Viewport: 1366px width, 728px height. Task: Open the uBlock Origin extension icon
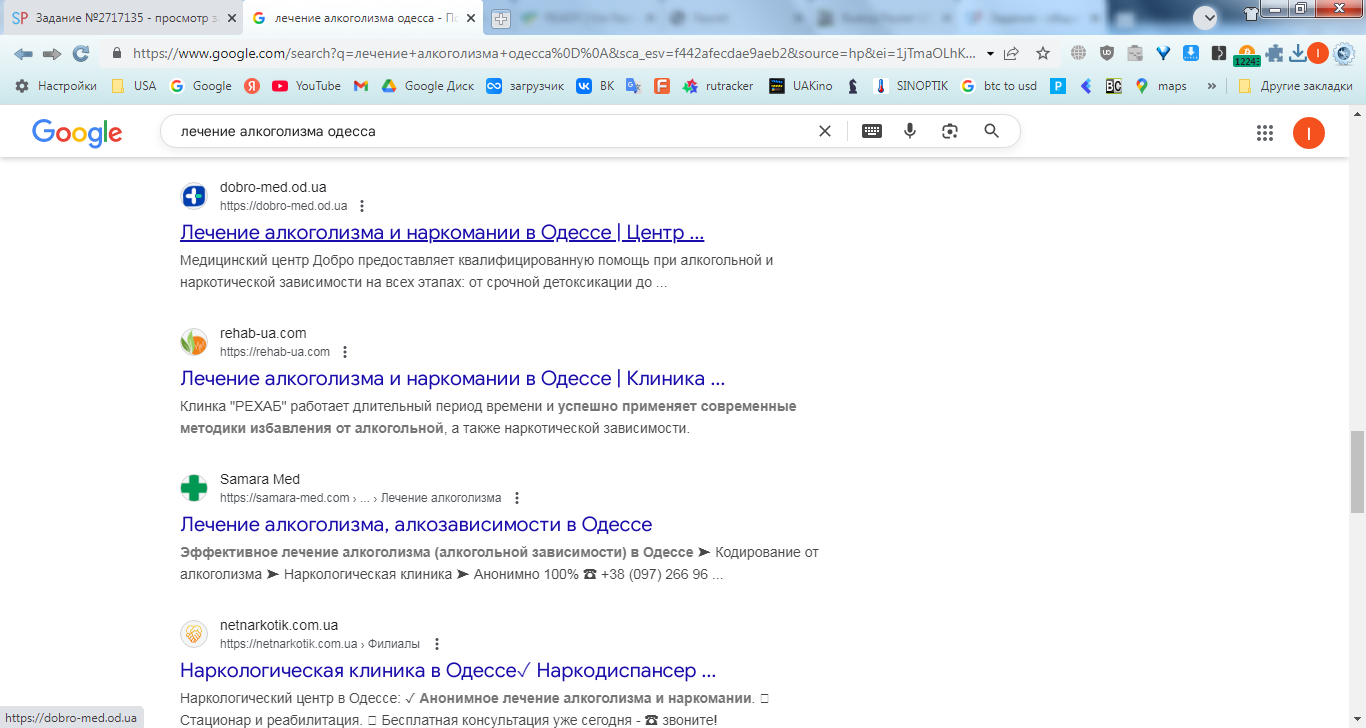1107,54
